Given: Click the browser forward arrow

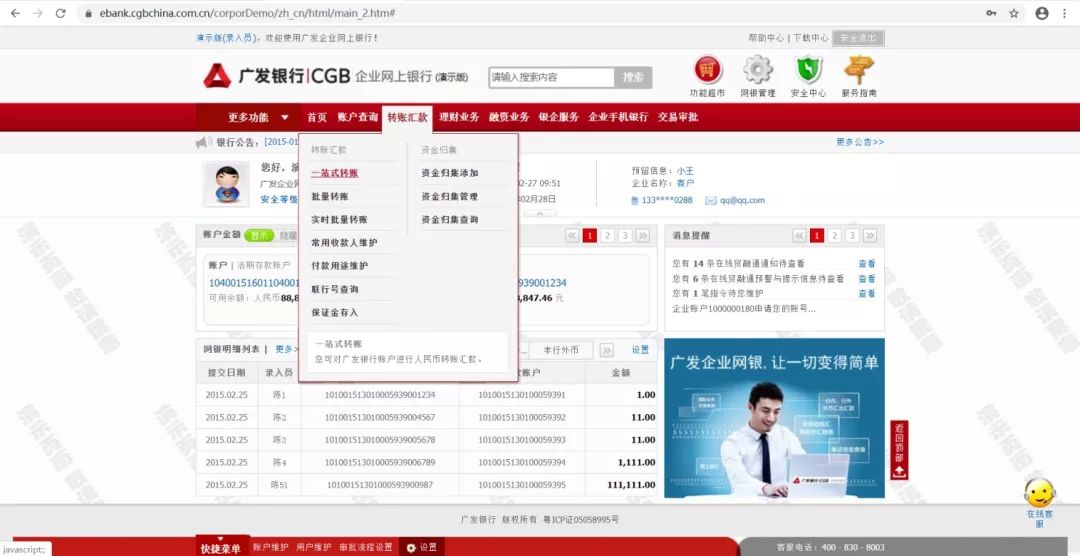Looking at the screenshot, I should coord(38,13).
